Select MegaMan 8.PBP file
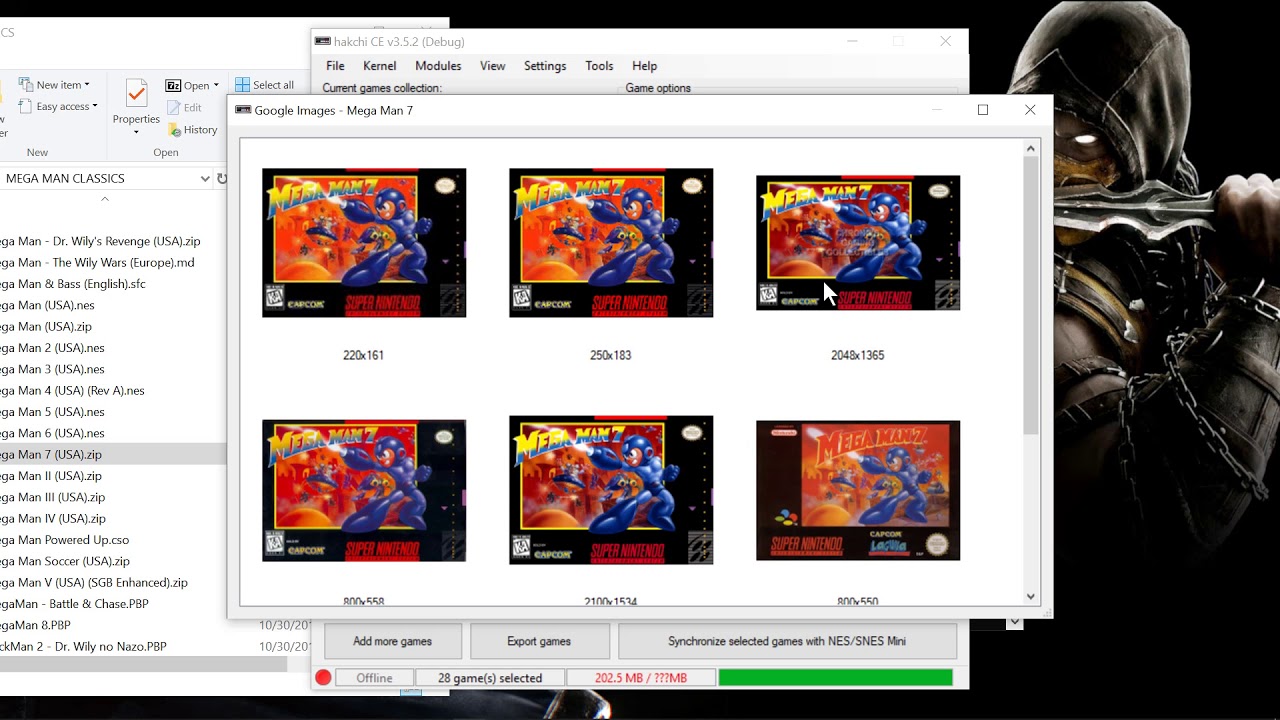 click(35, 625)
